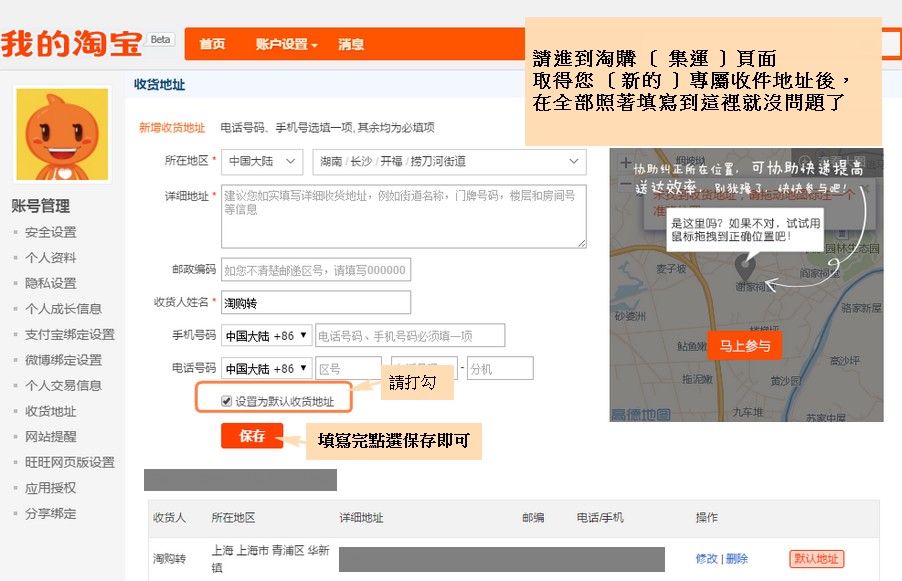902x581 pixels.
Task: Open 个人交易信息 in the sidebar
Action: [63, 385]
